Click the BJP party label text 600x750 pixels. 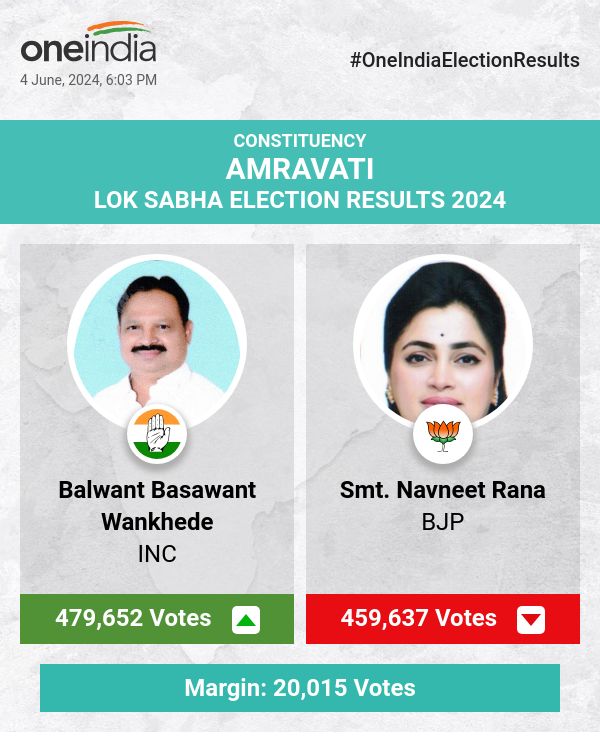(x=443, y=522)
